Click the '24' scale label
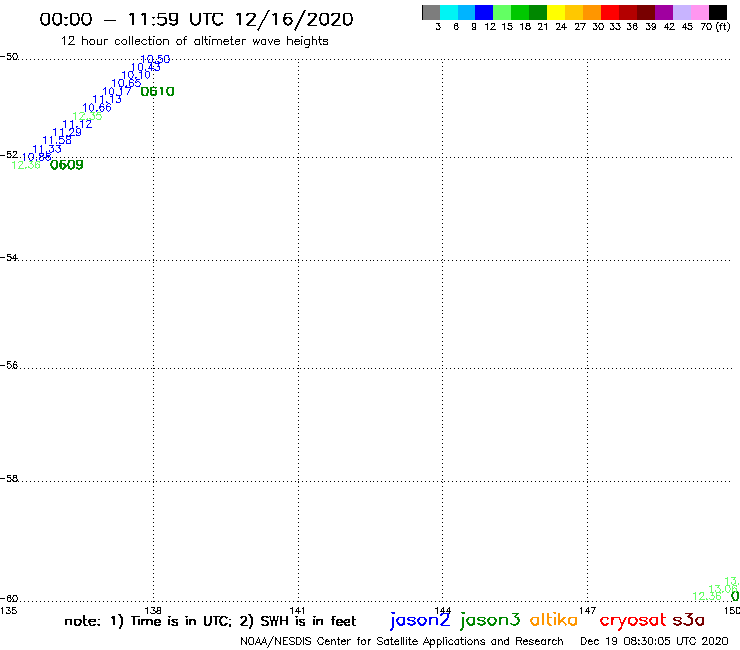Image resolution: width=740 pixels, height=650 pixels. click(x=561, y=26)
